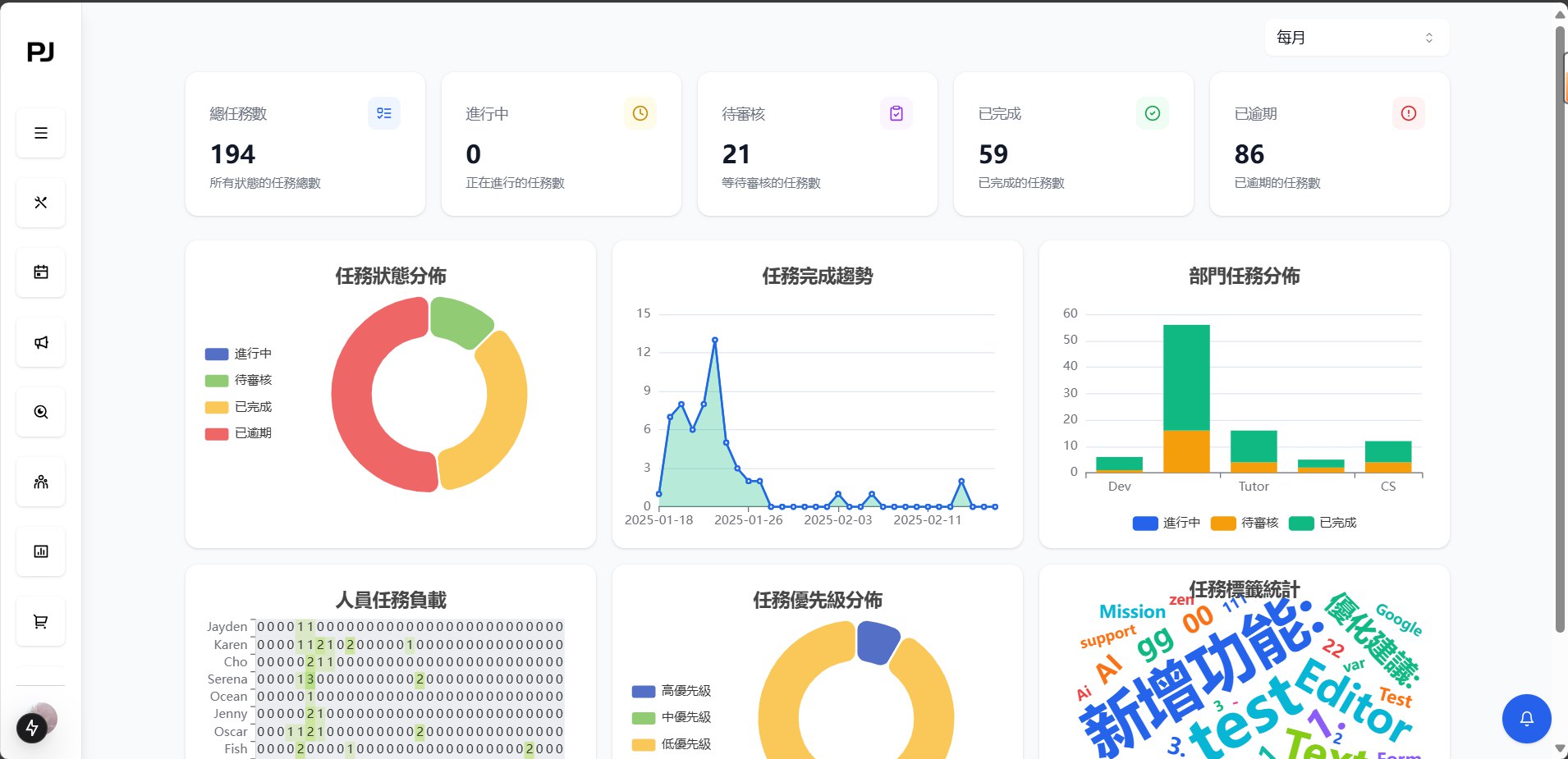Toggle 低優先級 in 任務優先級分佈 legend
The image size is (1568, 759).
pyautogui.click(x=672, y=743)
